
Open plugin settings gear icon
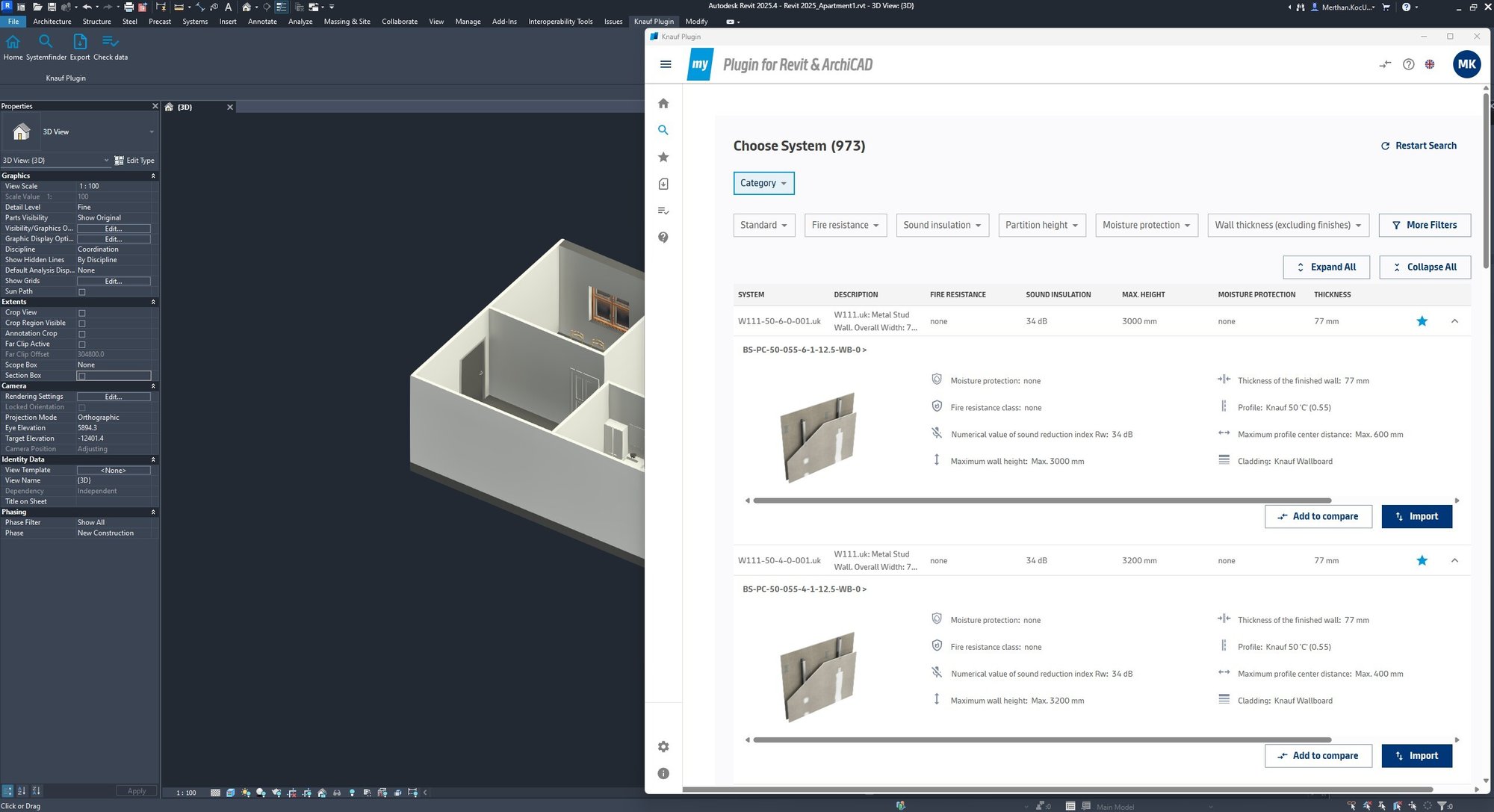[663, 747]
